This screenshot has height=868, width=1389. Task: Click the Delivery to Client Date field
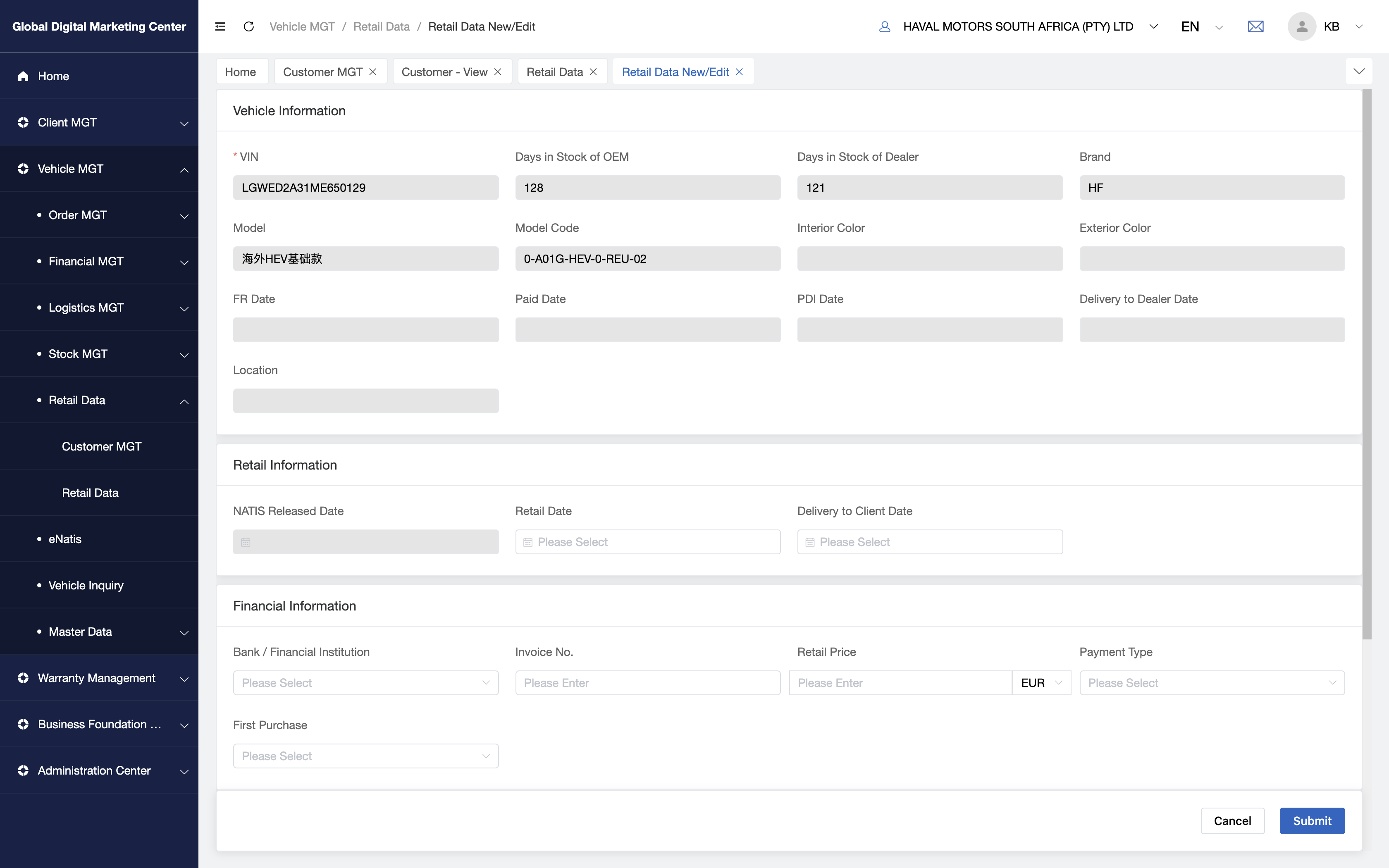point(930,542)
